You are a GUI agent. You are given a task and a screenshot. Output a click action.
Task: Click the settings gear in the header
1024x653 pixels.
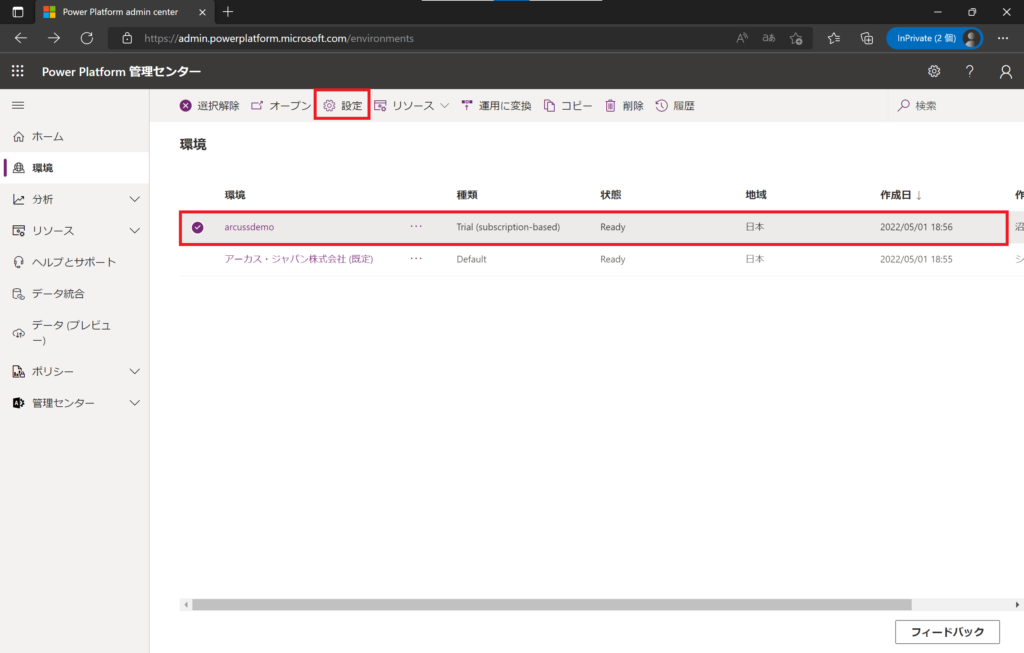[x=934, y=71]
